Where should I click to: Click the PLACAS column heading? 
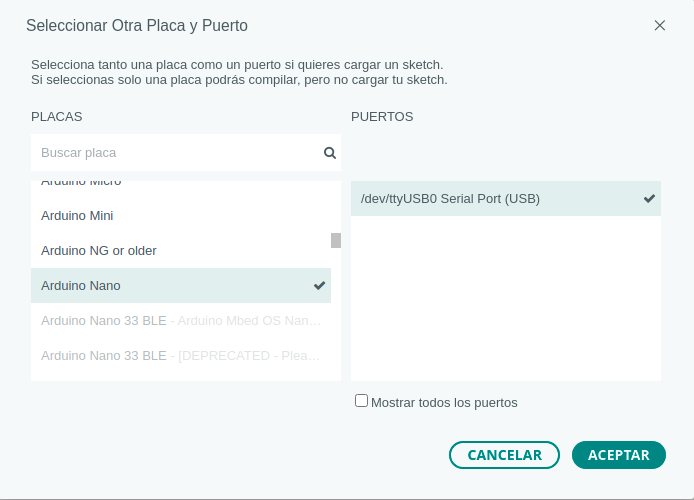pos(56,116)
